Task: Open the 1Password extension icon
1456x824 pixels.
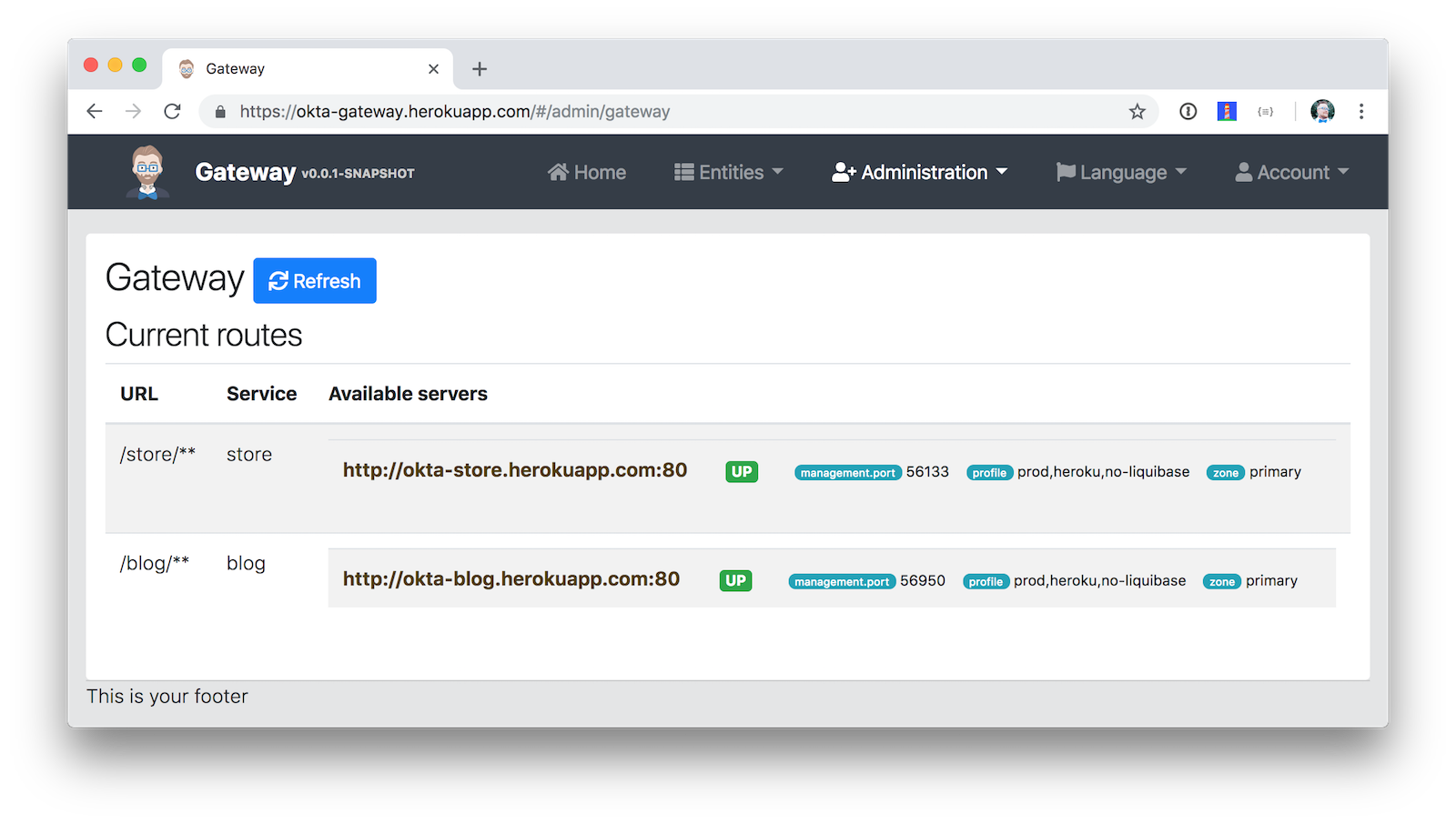Action: point(1188,112)
